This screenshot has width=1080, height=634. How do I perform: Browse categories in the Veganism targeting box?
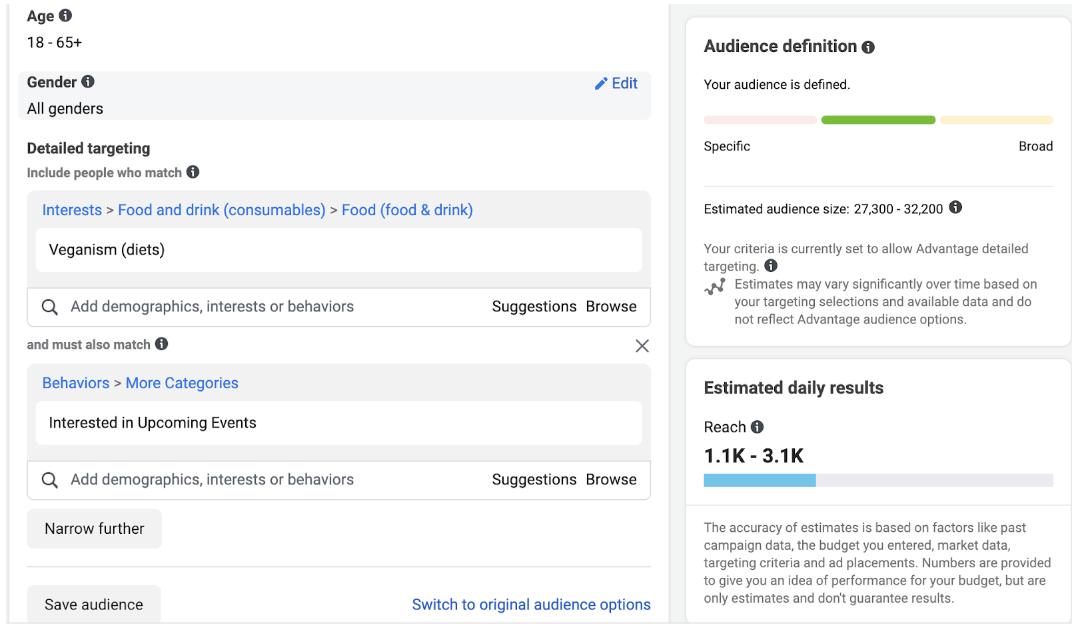pos(611,307)
